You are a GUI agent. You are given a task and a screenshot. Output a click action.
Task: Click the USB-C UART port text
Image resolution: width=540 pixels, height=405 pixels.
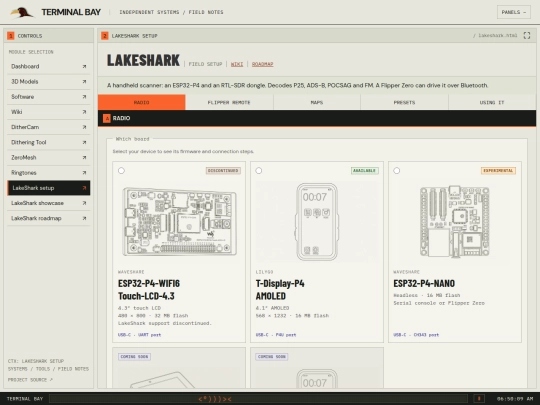(139, 335)
